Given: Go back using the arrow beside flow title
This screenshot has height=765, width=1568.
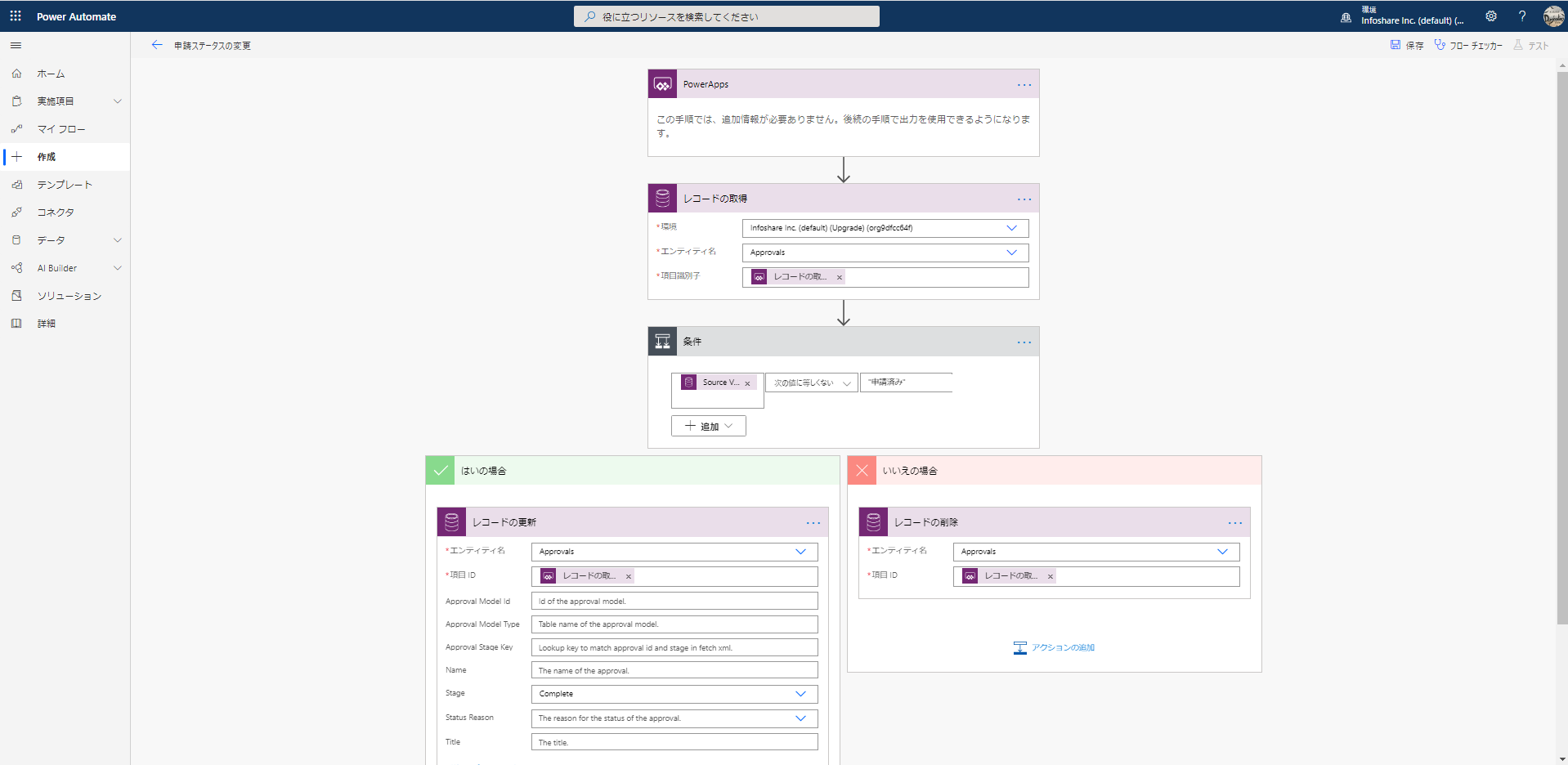Looking at the screenshot, I should [157, 45].
